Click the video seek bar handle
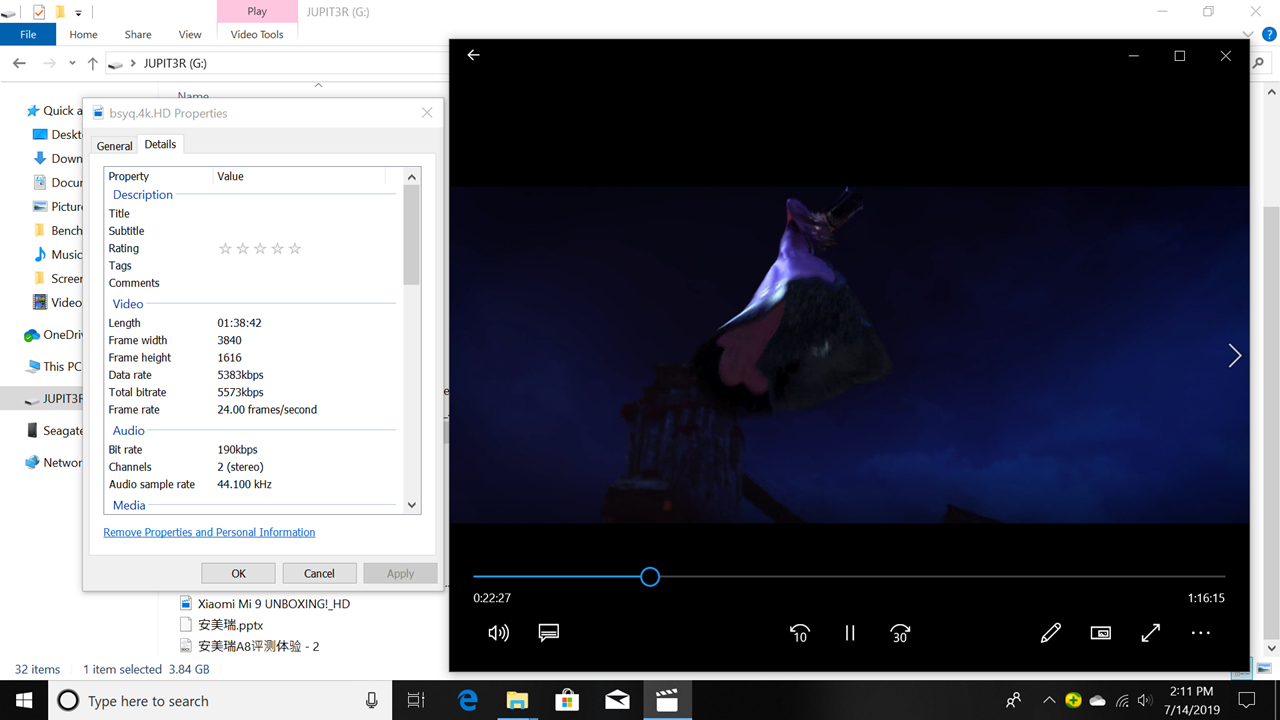This screenshot has height=720, width=1280. tap(650, 576)
